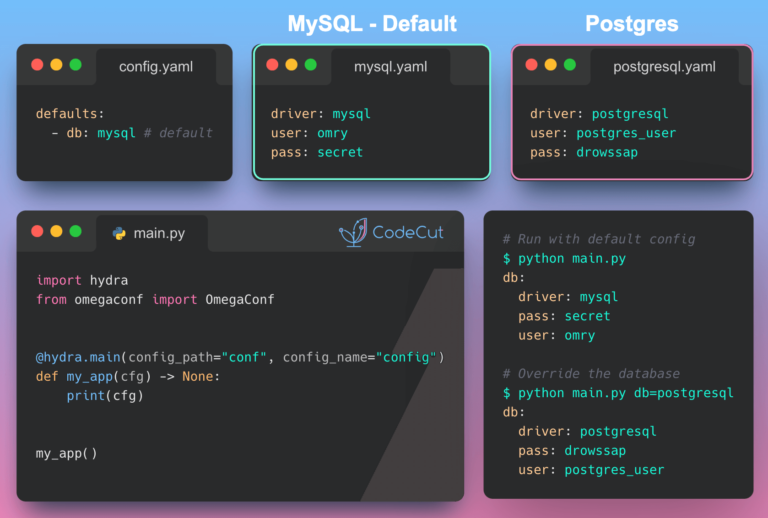768x518 pixels.
Task: Click the 'my_app()' call line
Action: 67,453
